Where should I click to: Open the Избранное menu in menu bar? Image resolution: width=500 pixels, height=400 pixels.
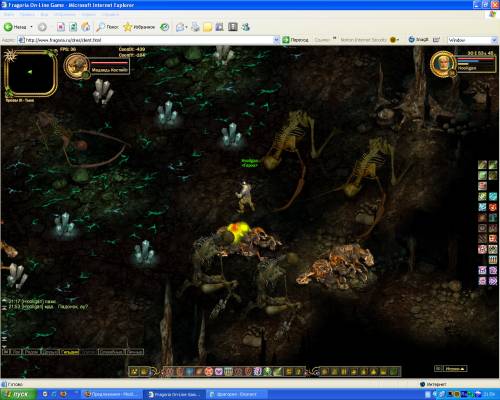(65, 15)
